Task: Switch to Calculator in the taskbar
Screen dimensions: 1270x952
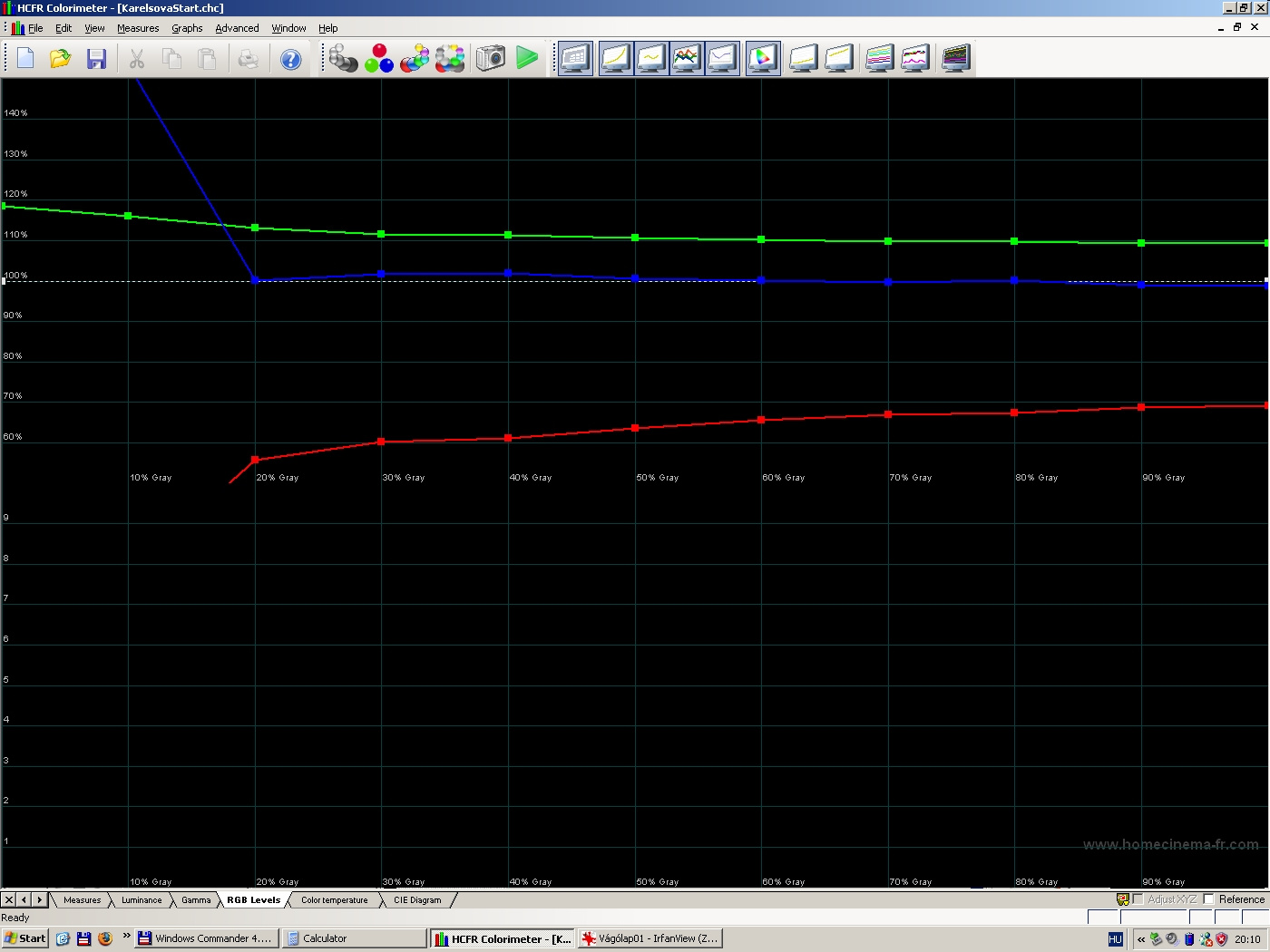Action: click(x=353, y=938)
